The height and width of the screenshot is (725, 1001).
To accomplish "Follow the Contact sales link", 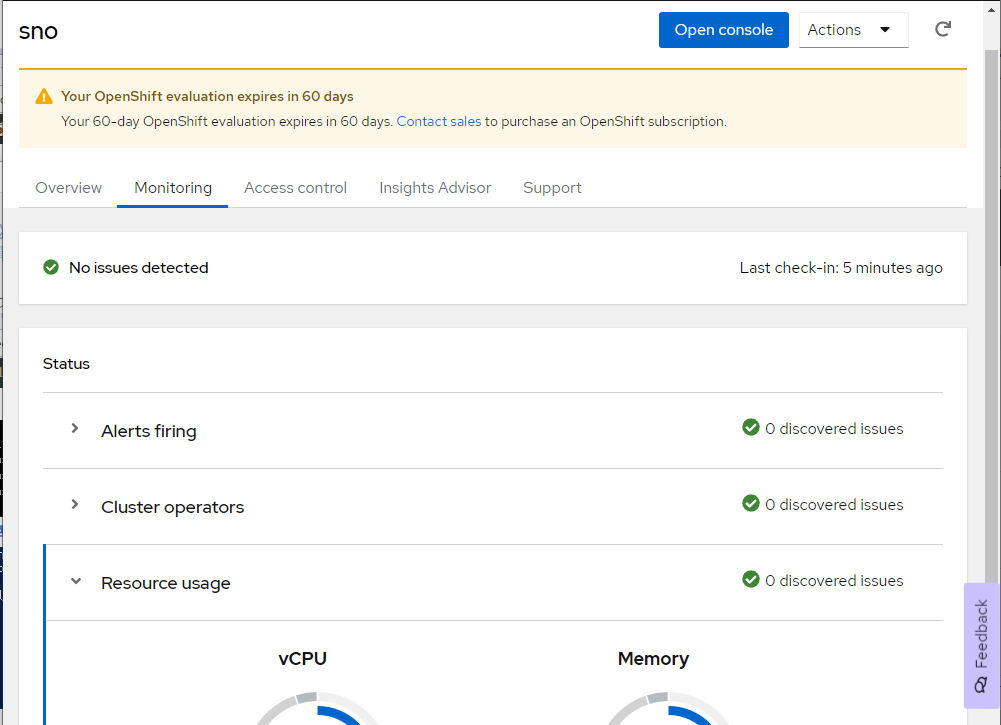I will (x=439, y=121).
